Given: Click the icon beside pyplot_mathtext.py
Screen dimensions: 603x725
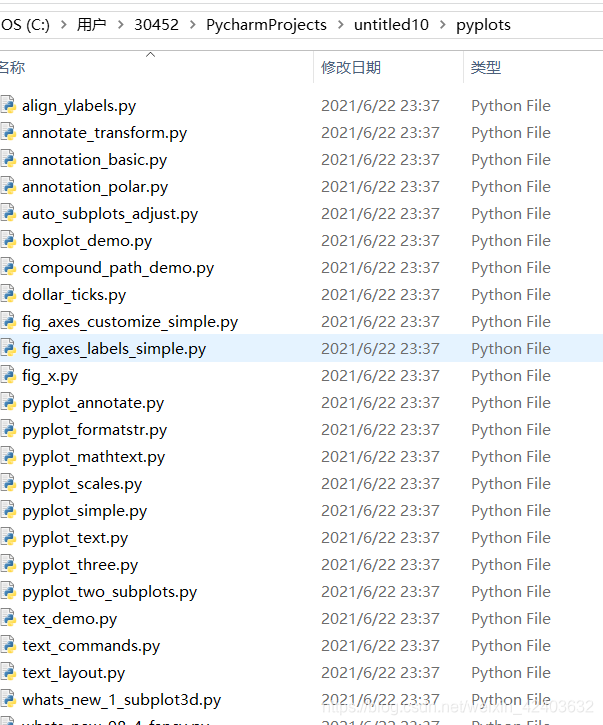Looking at the screenshot, I should click(8, 456).
